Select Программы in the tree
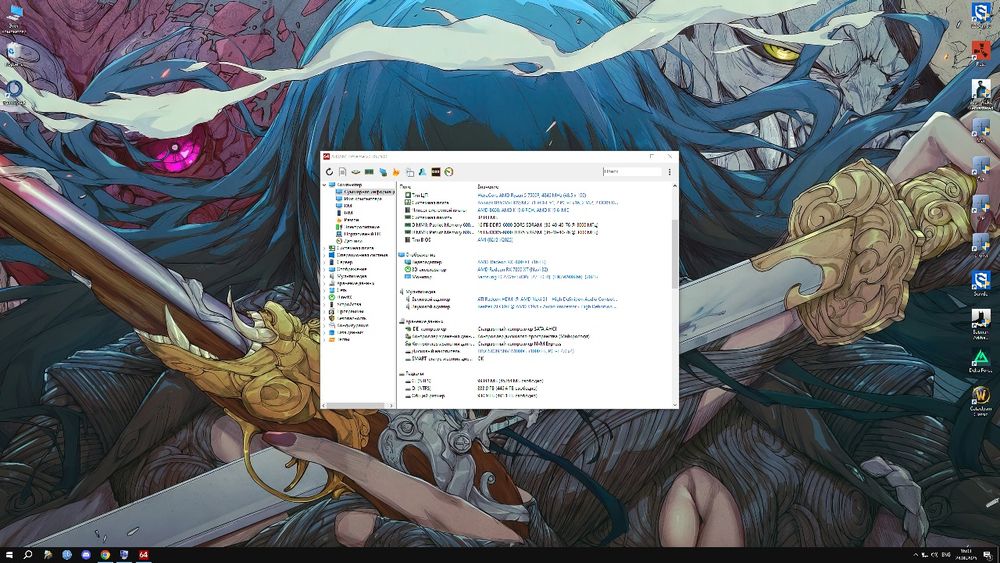 [x=350, y=311]
